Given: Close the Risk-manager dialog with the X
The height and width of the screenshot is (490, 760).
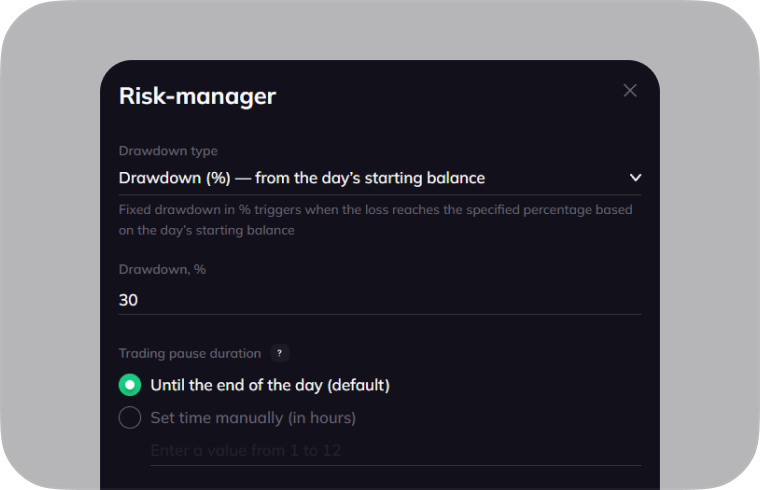Looking at the screenshot, I should pos(630,91).
